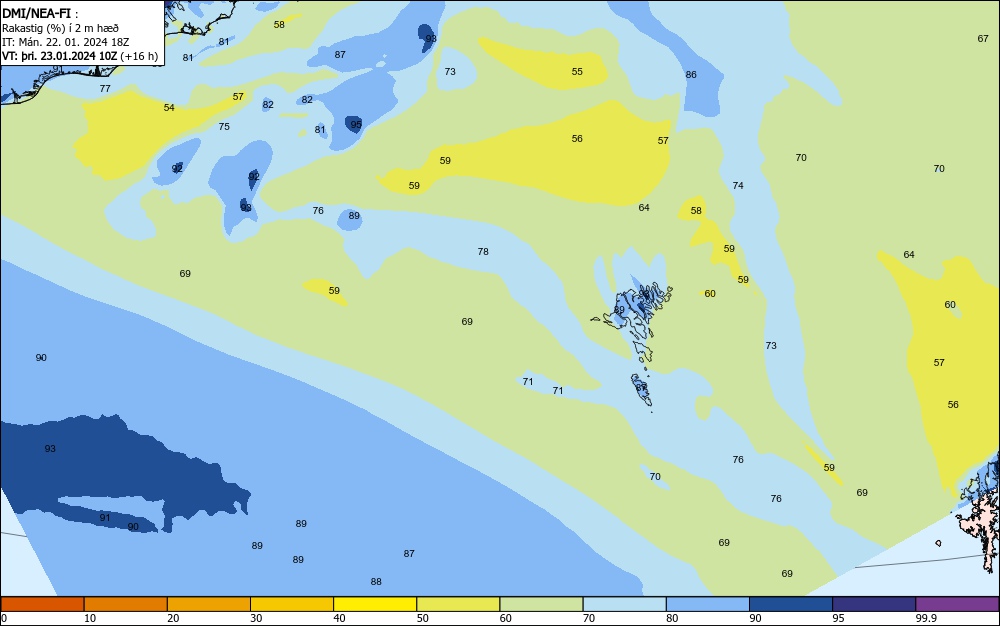This screenshot has width=1000, height=626.
Task: Click the humidity value 88 on the map
Action: pos(376,581)
